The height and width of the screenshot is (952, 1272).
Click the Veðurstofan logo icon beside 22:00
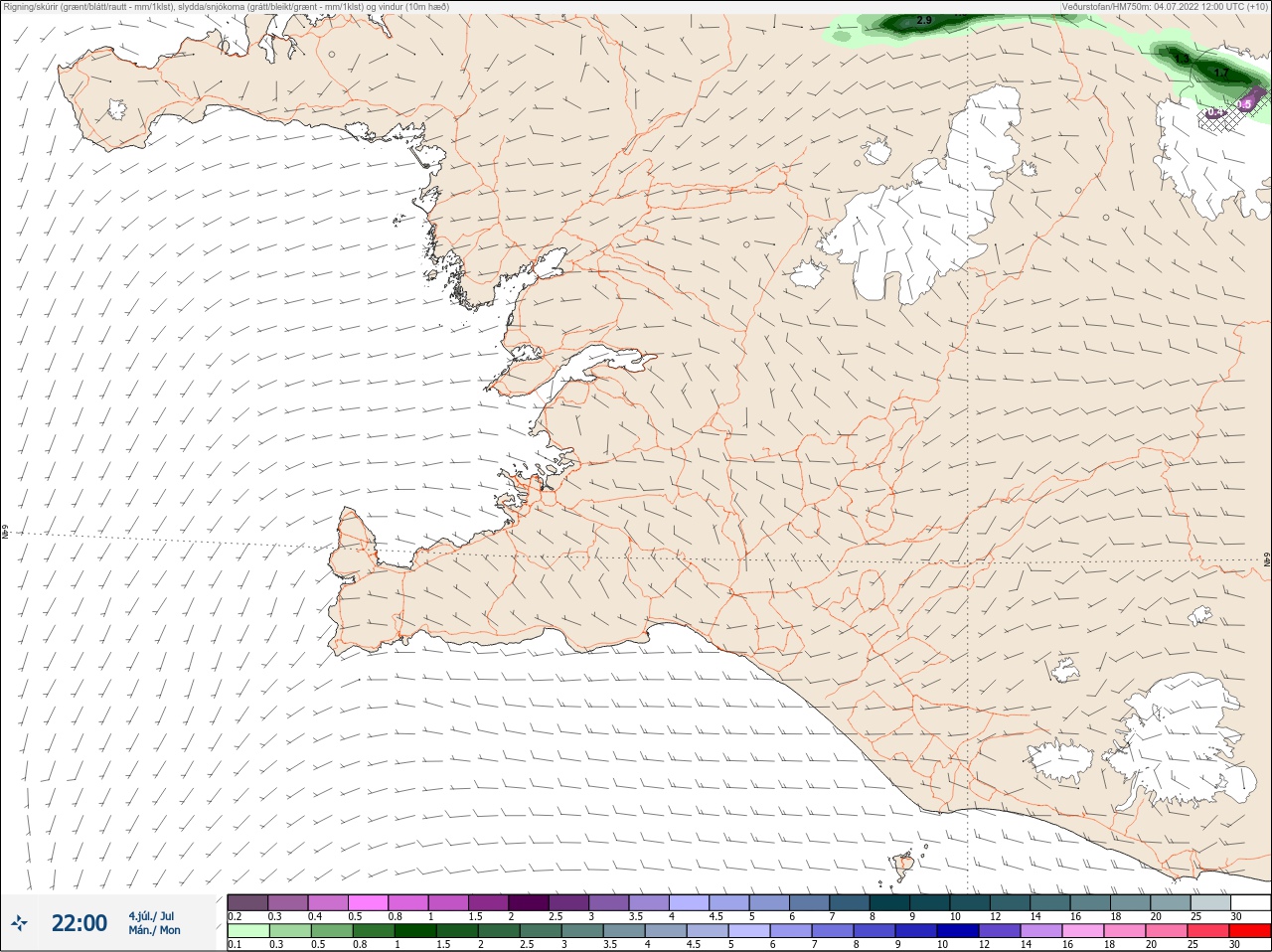tap(20, 923)
